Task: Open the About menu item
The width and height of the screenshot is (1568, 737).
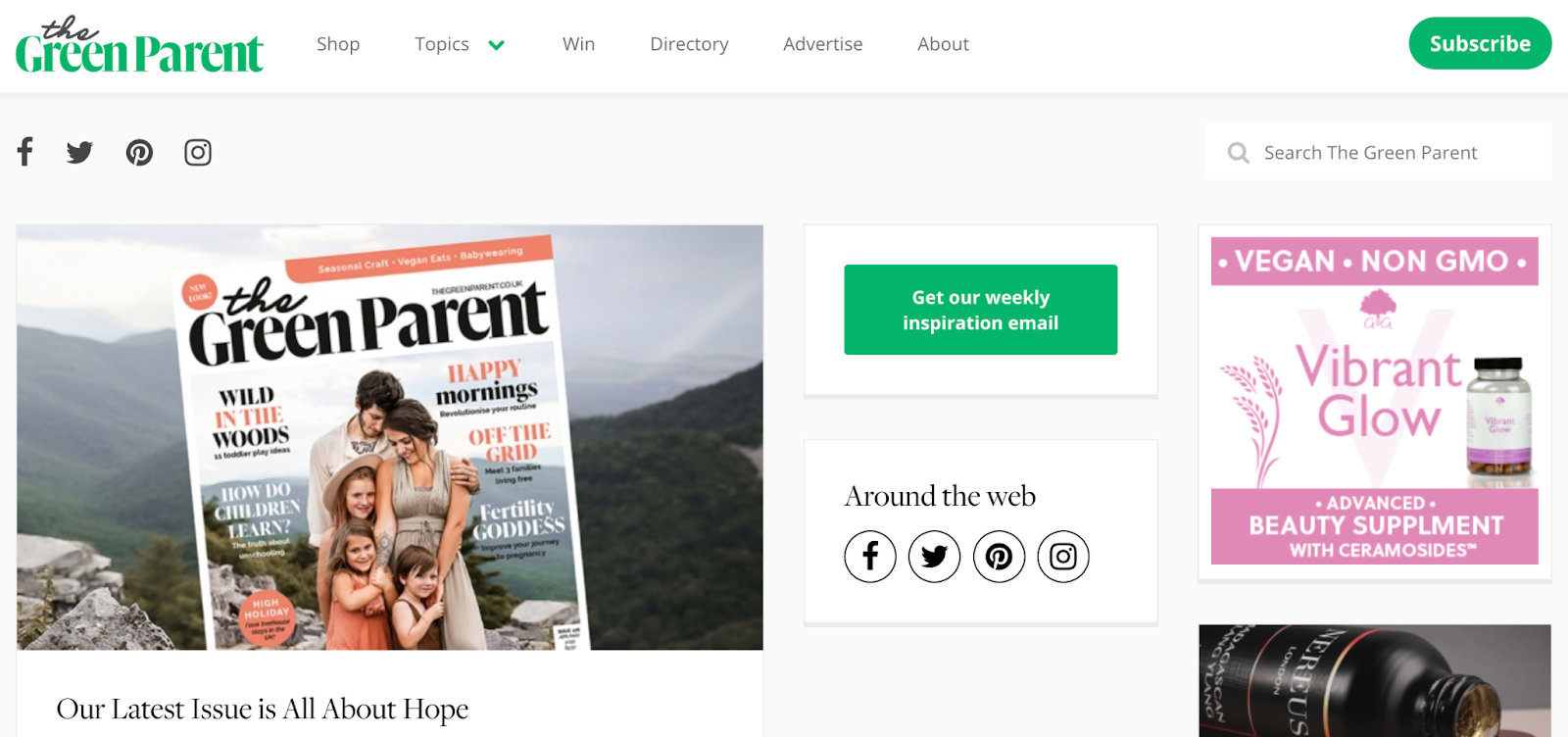Action: pyautogui.click(x=943, y=44)
